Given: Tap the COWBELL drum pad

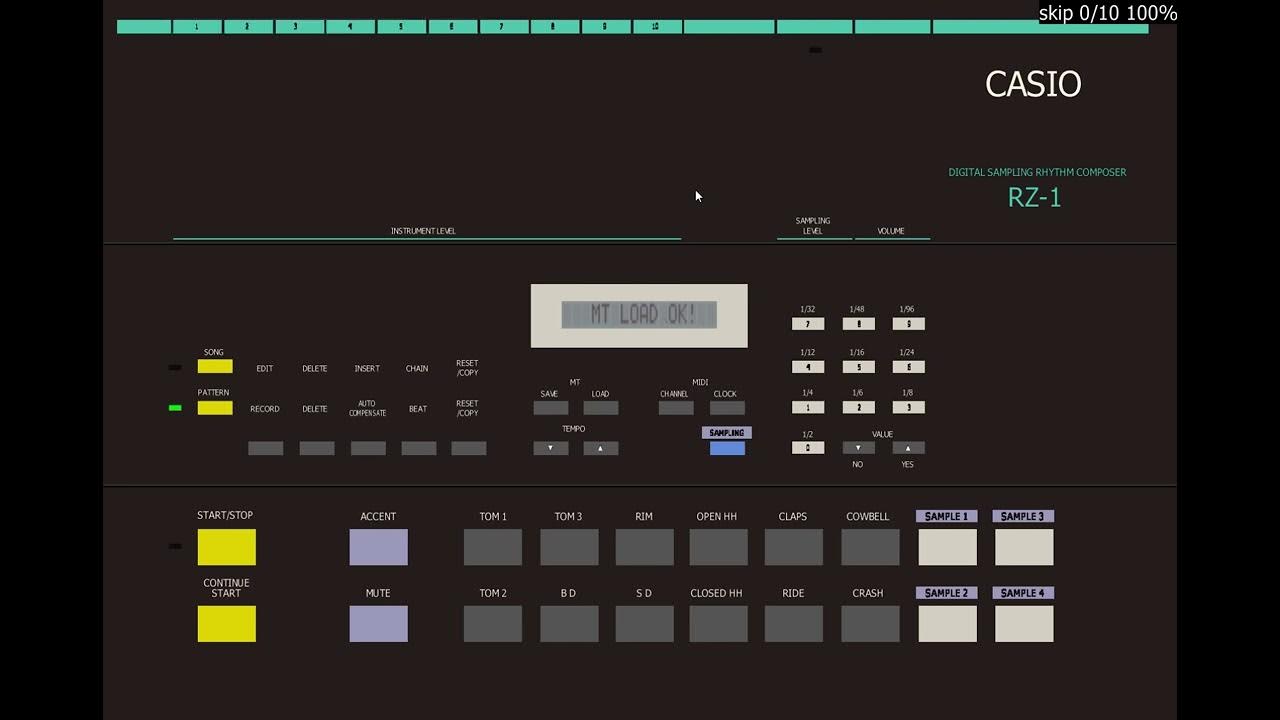Looking at the screenshot, I should 870,547.
